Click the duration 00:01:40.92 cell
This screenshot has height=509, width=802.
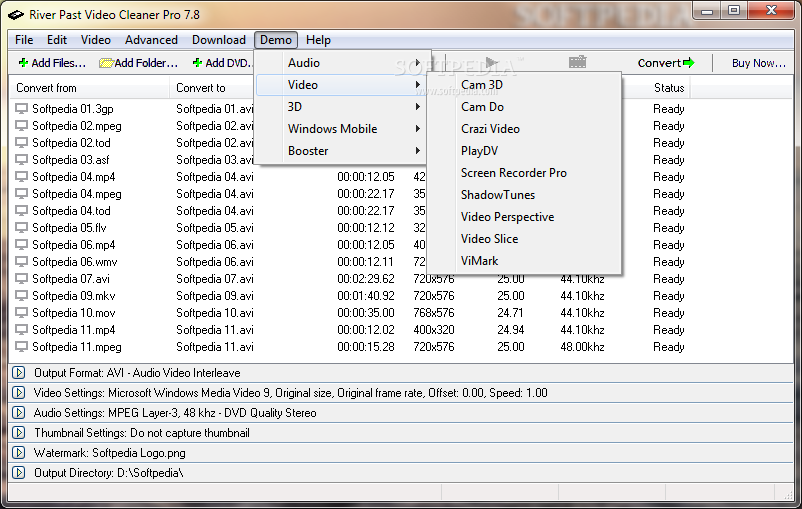tap(366, 296)
